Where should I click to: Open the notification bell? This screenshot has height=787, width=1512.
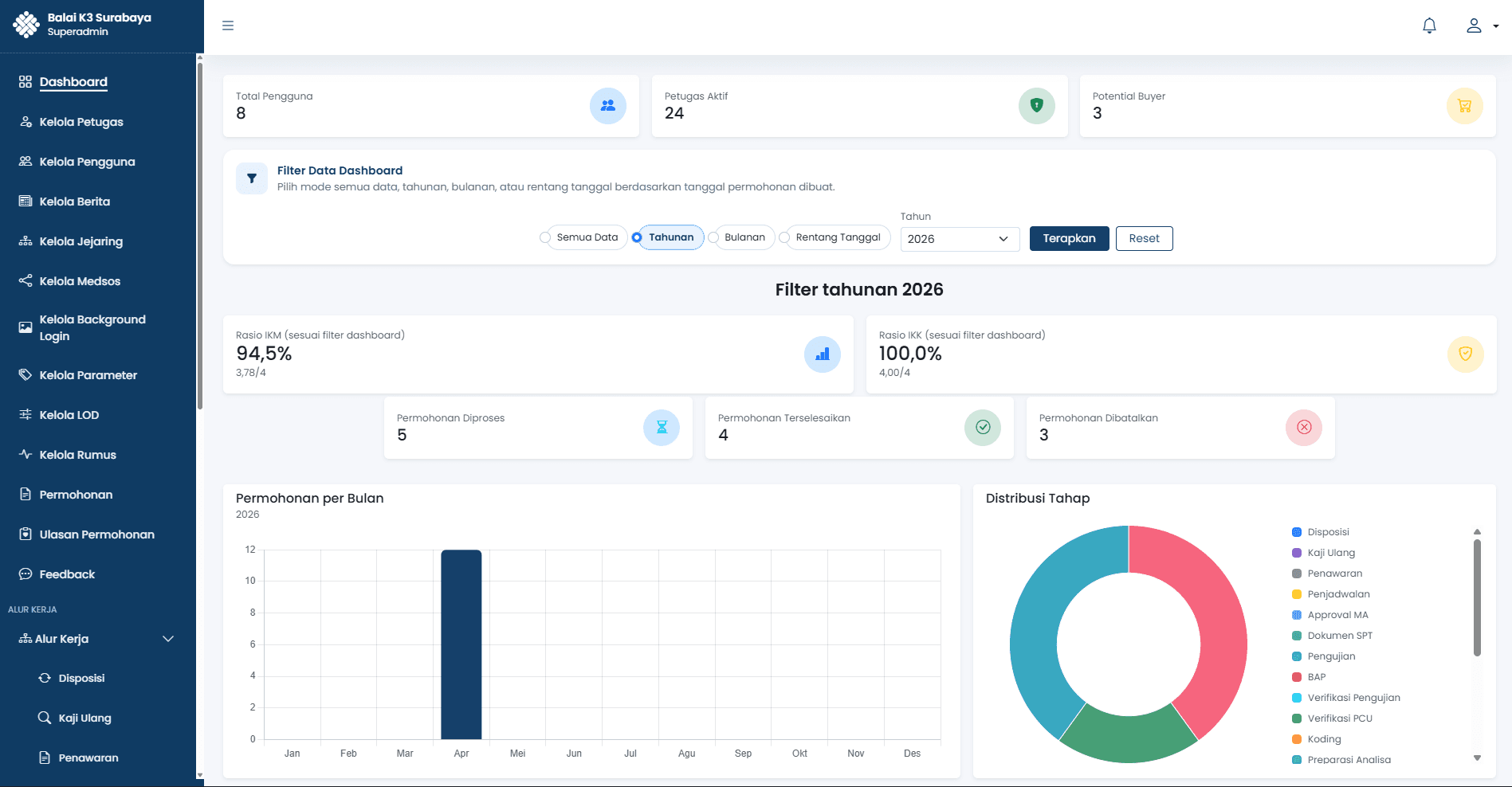[x=1429, y=25]
